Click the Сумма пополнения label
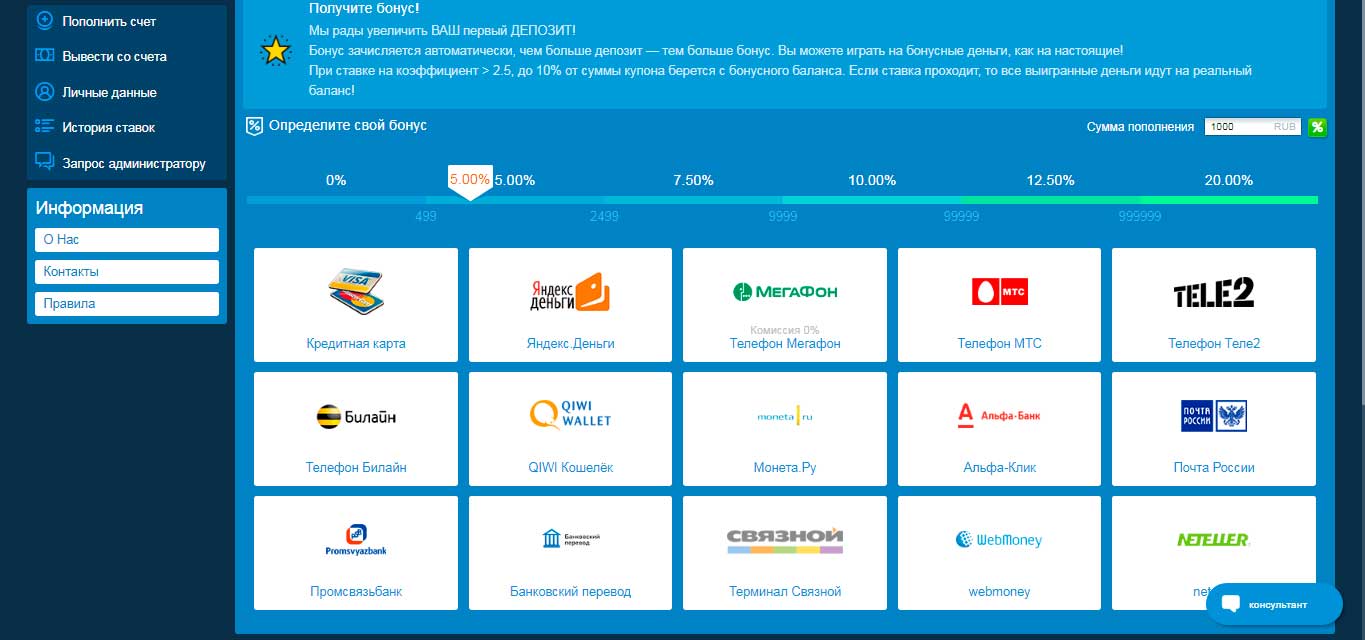The width and height of the screenshot is (1365, 640). (x=1140, y=127)
